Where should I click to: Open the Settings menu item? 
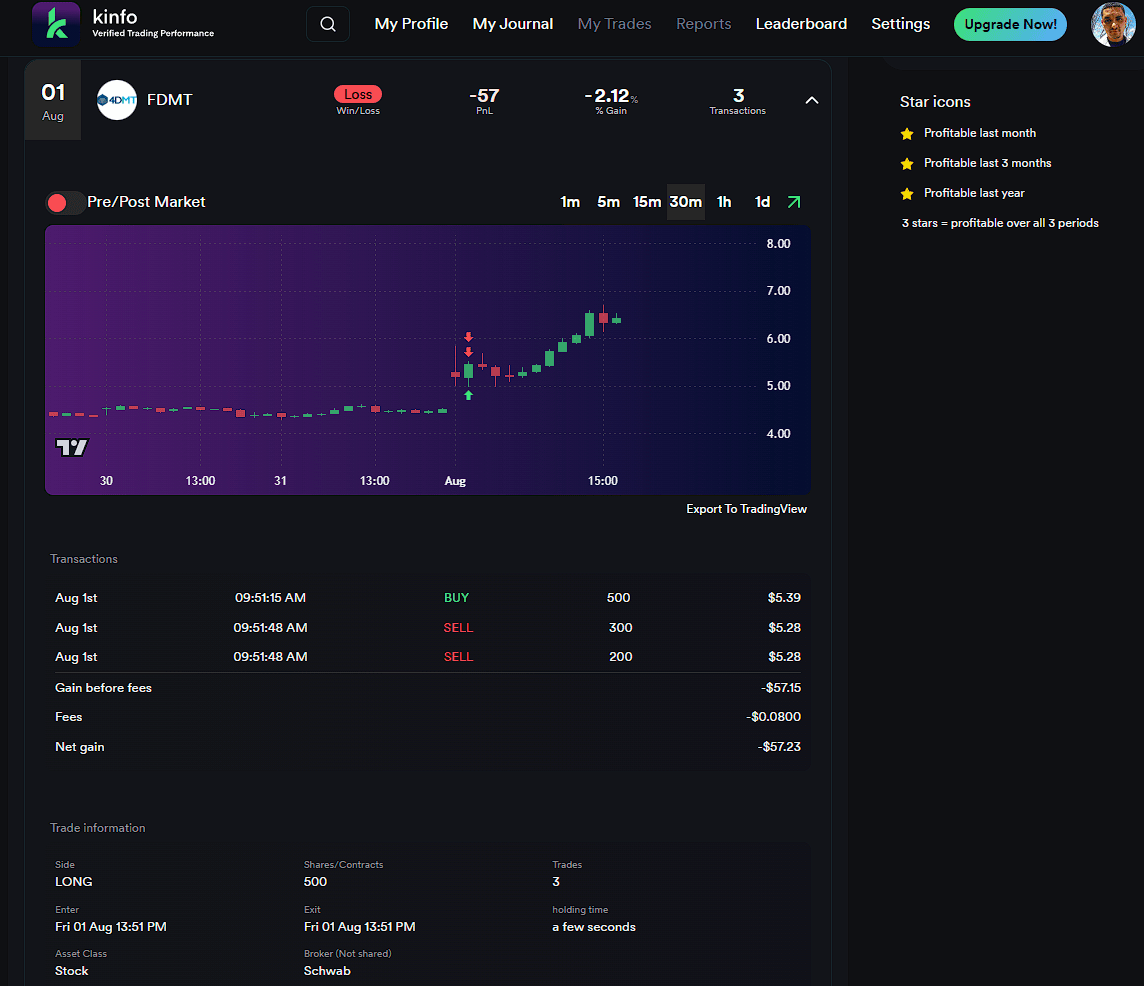click(x=900, y=24)
